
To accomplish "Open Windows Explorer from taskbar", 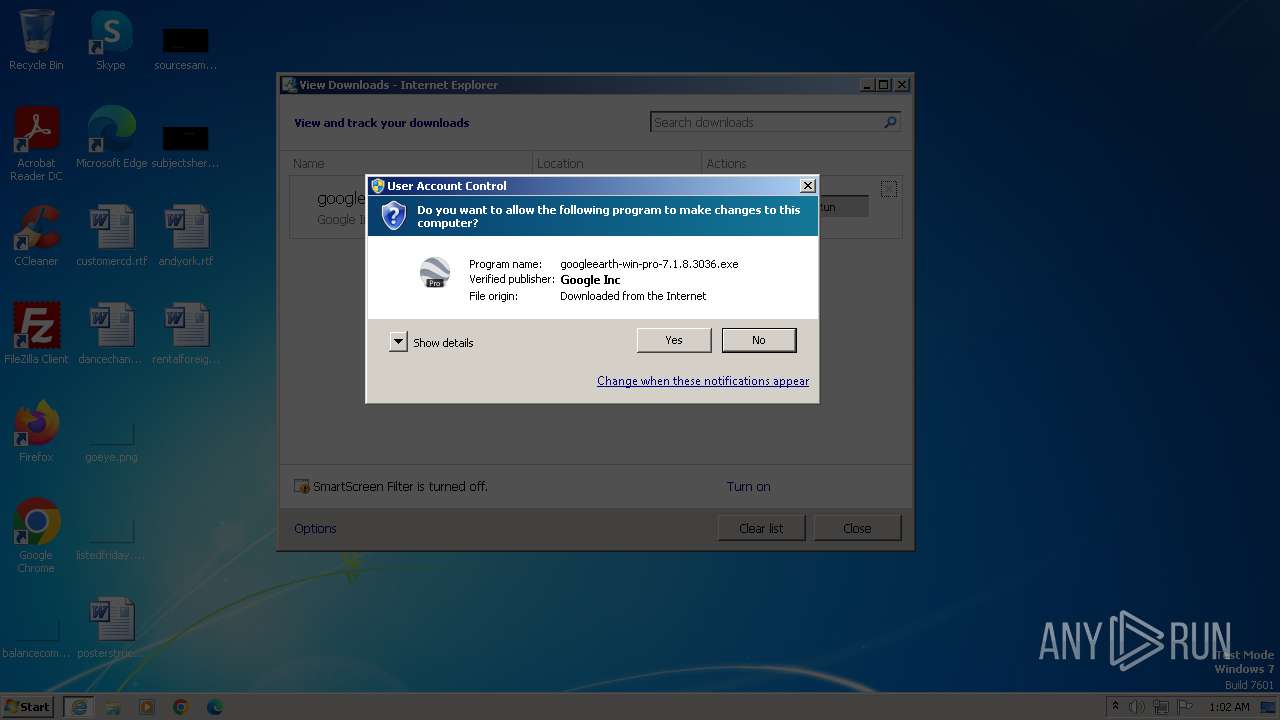I will (113, 707).
